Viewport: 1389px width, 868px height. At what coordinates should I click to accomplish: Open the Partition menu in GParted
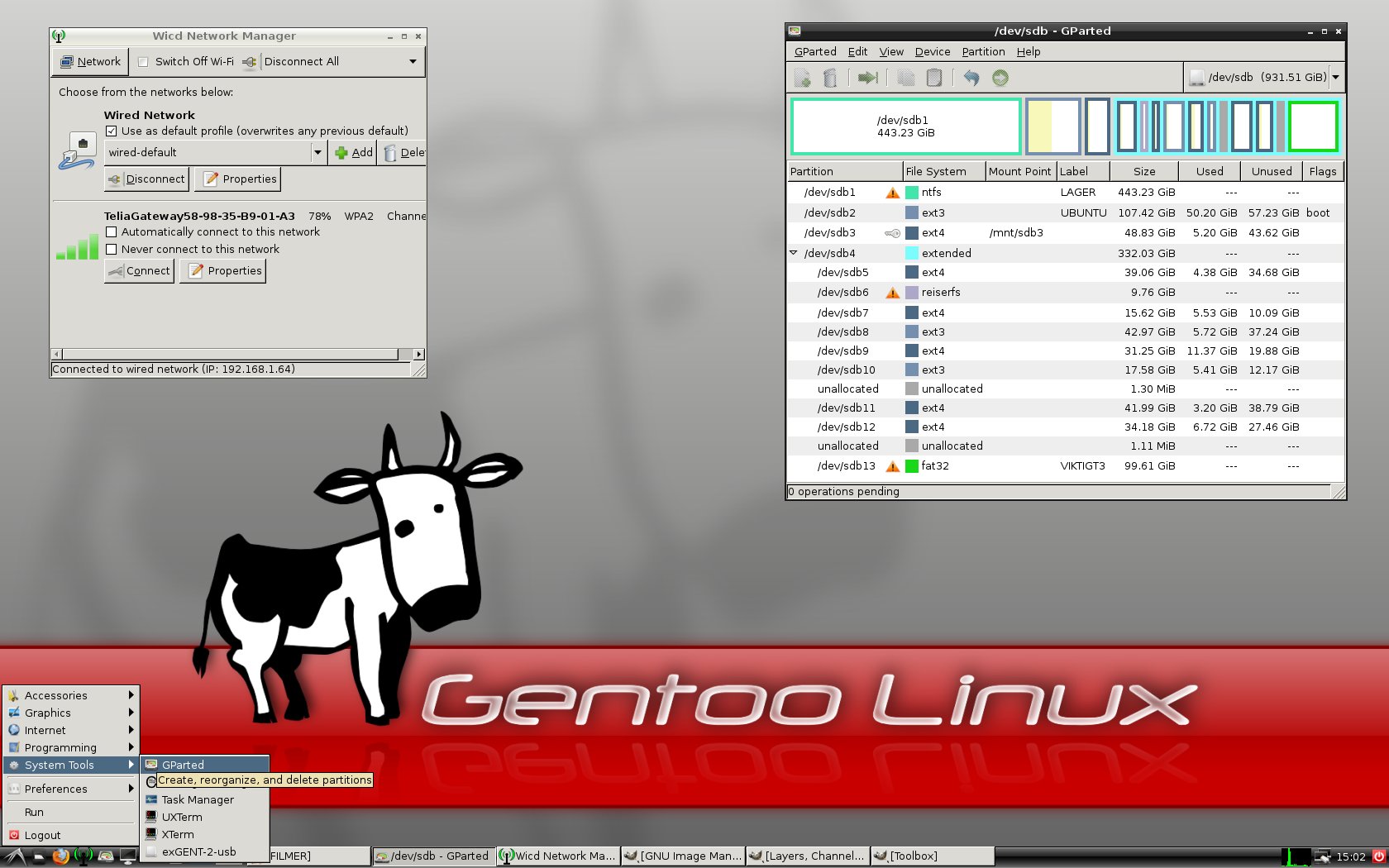click(983, 51)
